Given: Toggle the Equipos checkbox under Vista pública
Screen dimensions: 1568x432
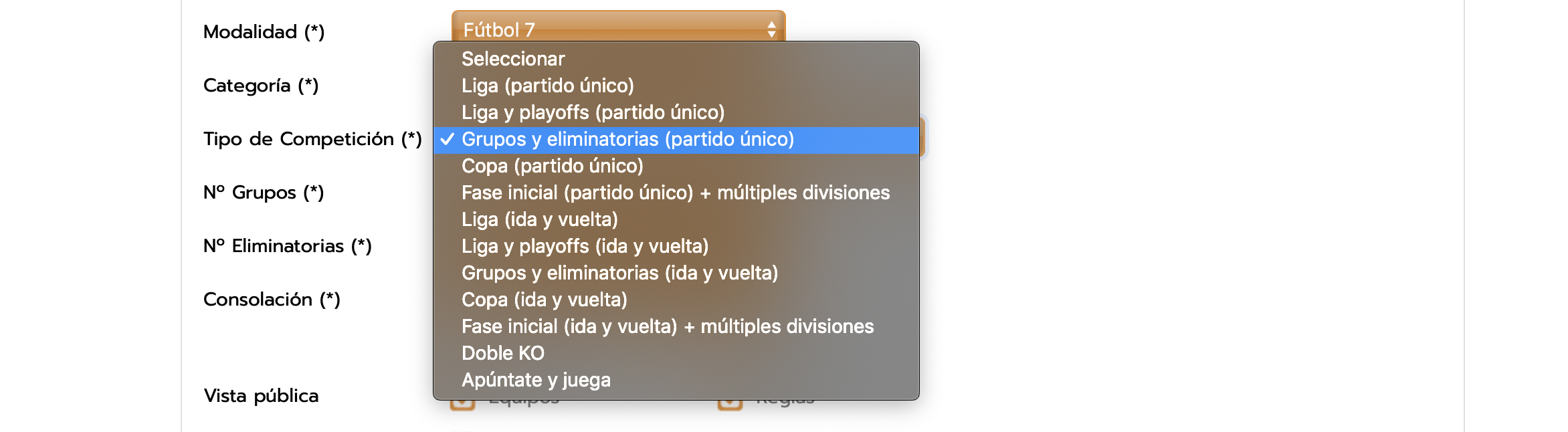Looking at the screenshot, I should click(462, 404).
